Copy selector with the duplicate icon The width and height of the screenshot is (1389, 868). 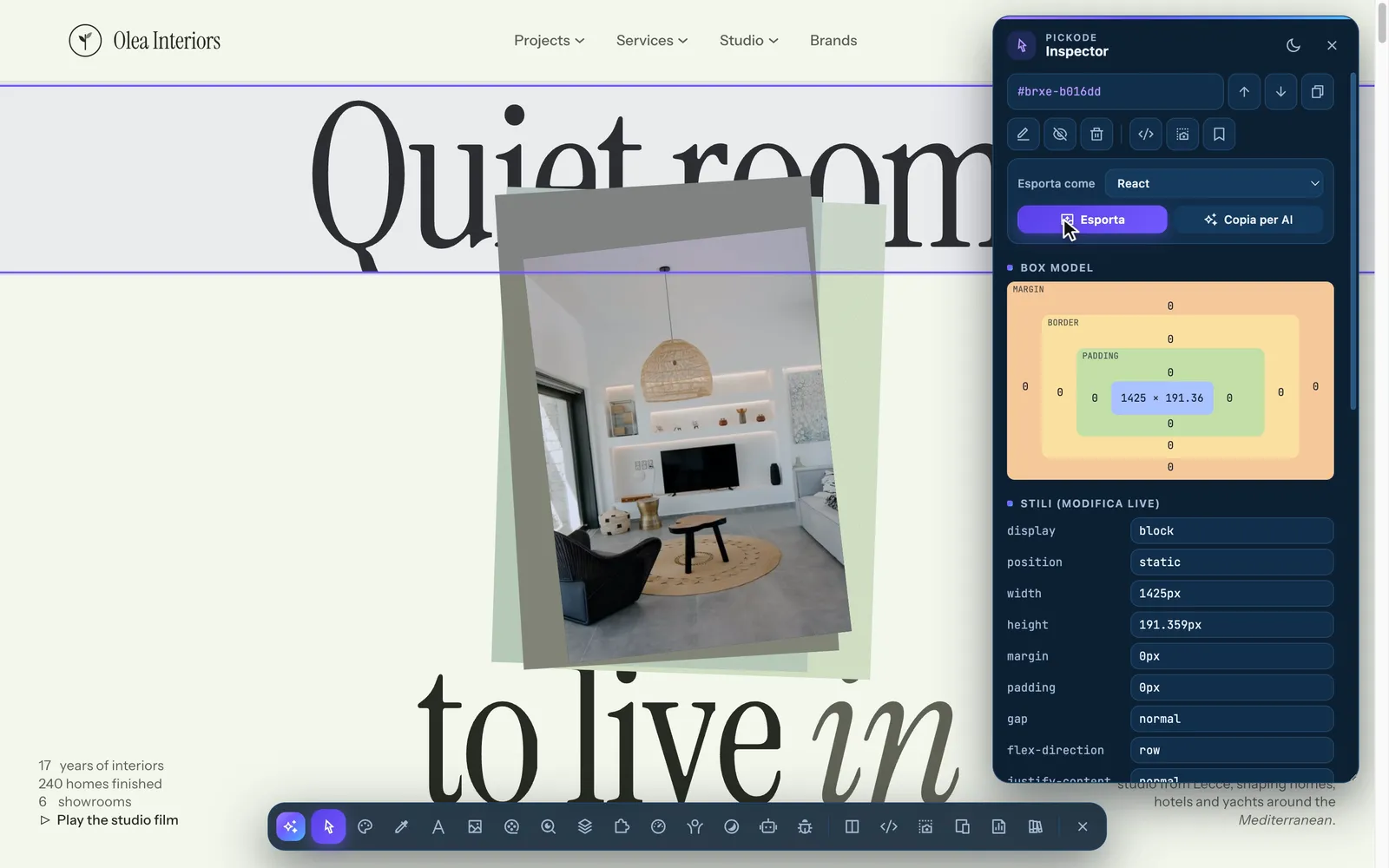[x=1317, y=92]
